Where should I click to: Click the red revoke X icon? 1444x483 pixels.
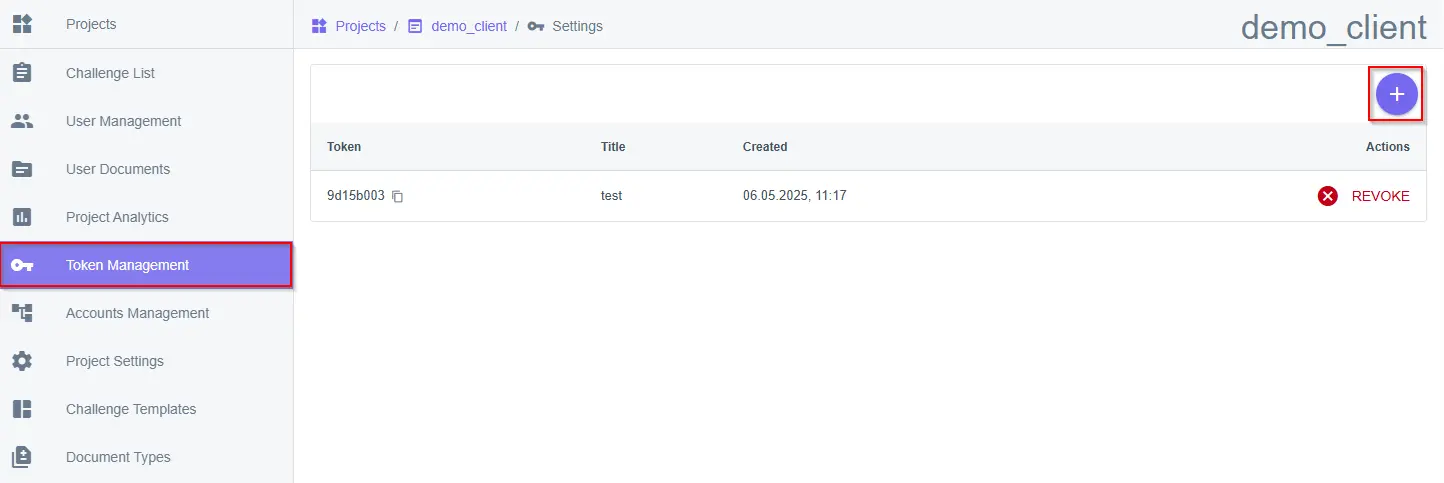(1327, 196)
